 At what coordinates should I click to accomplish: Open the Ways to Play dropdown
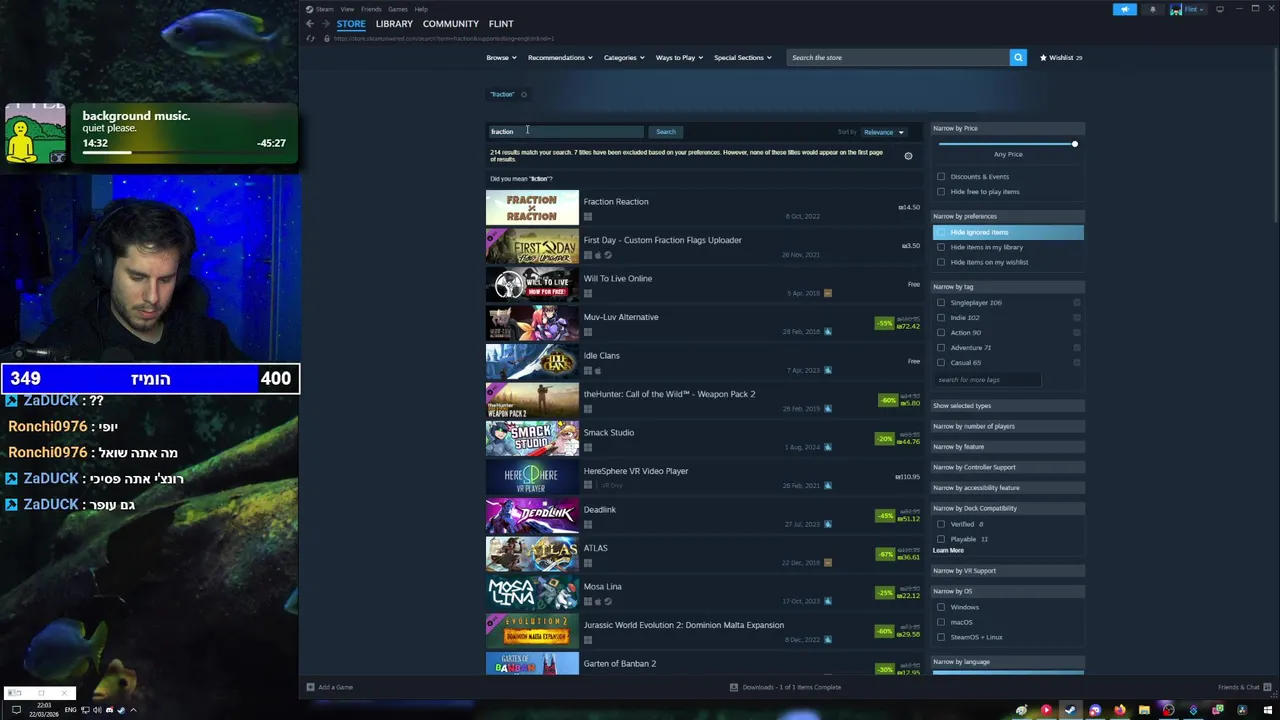[679, 58]
